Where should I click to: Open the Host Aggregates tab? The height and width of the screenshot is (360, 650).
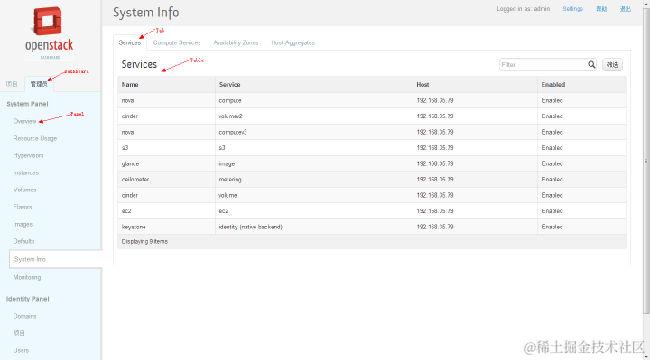pos(293,43)
